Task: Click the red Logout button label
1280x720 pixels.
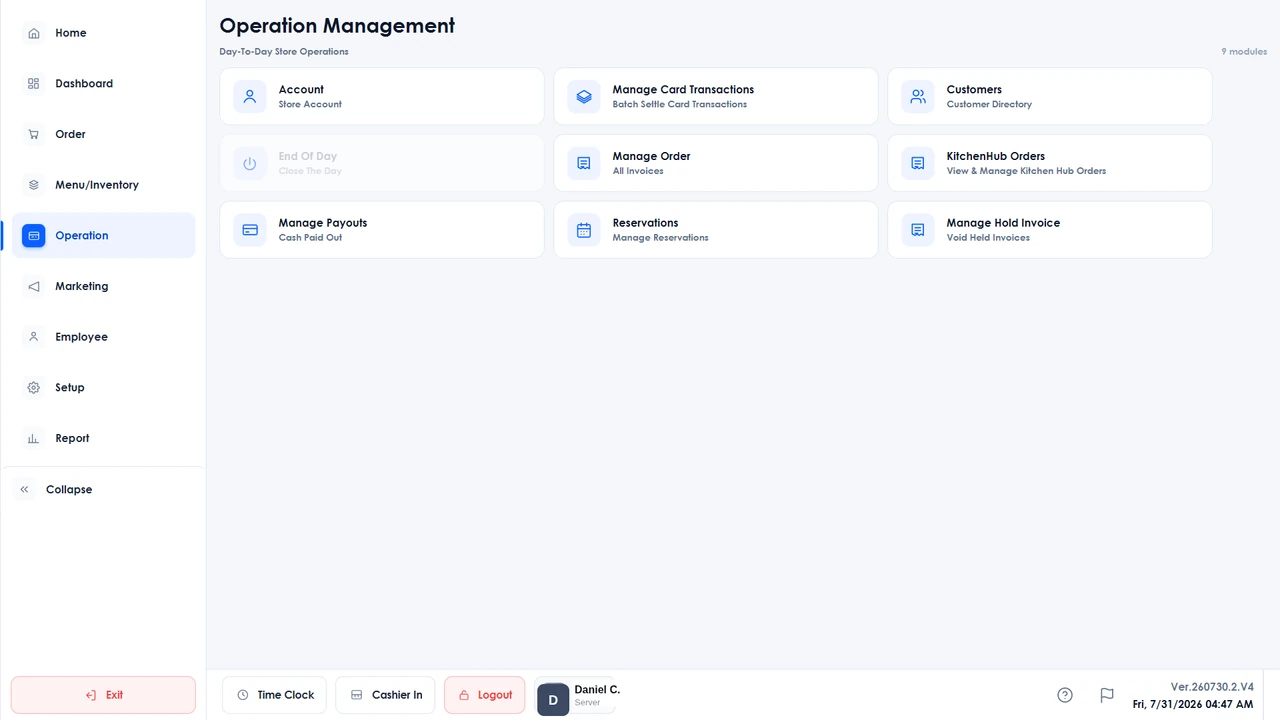Action: tap(495, 695)
